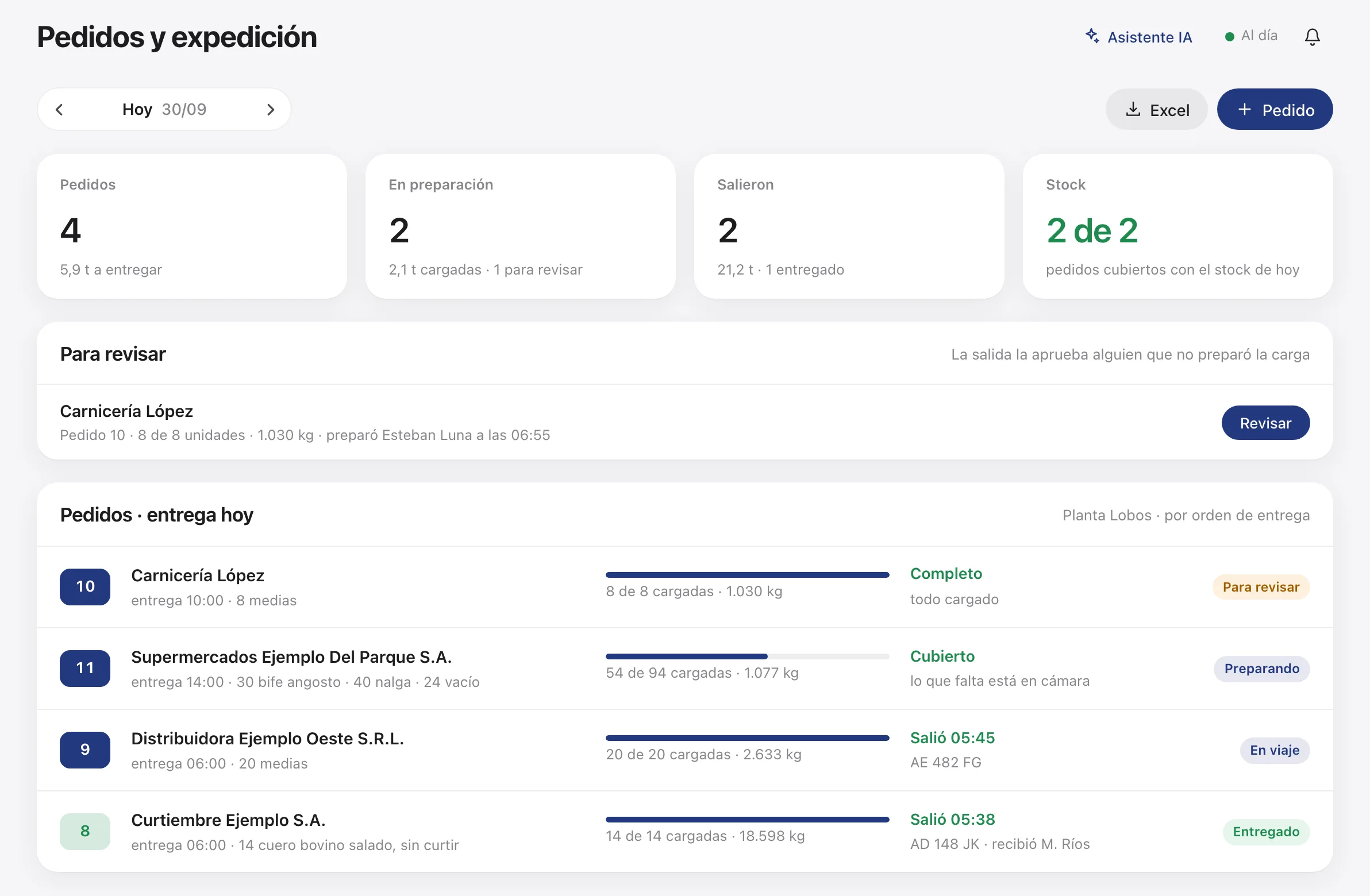Click the En viaje status tag
Viewport: 1370px width, 896px height.
click(x=1275, y=751)
